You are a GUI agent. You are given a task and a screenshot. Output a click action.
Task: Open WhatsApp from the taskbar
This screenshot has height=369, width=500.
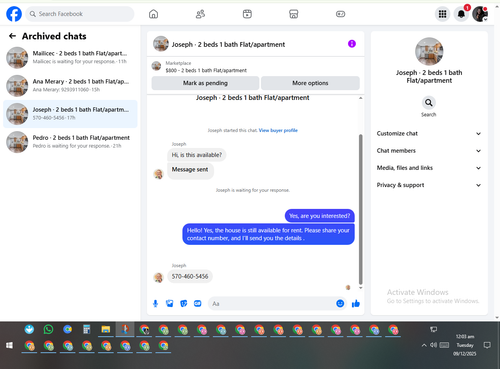pyautogui.click(x=48, y=330)
